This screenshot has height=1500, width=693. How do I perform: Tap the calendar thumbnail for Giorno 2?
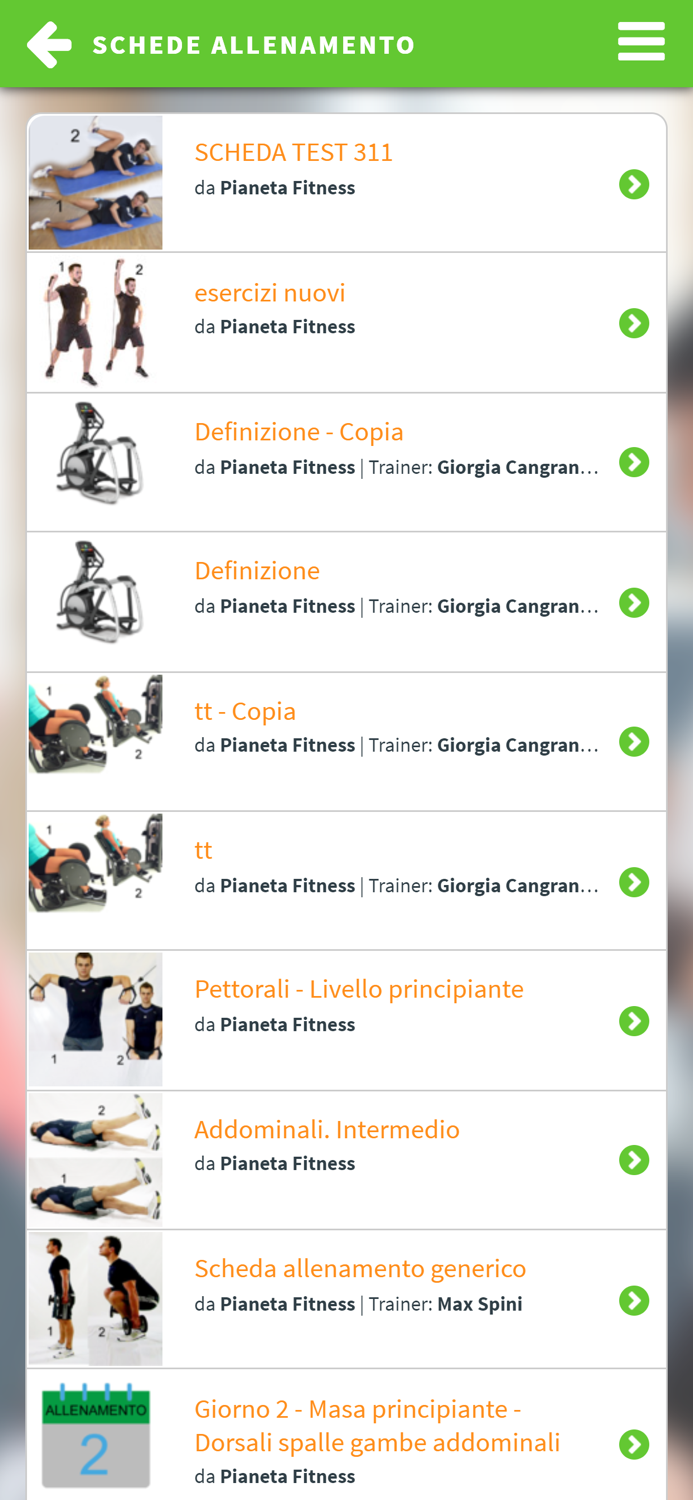tap(96, 1434)
